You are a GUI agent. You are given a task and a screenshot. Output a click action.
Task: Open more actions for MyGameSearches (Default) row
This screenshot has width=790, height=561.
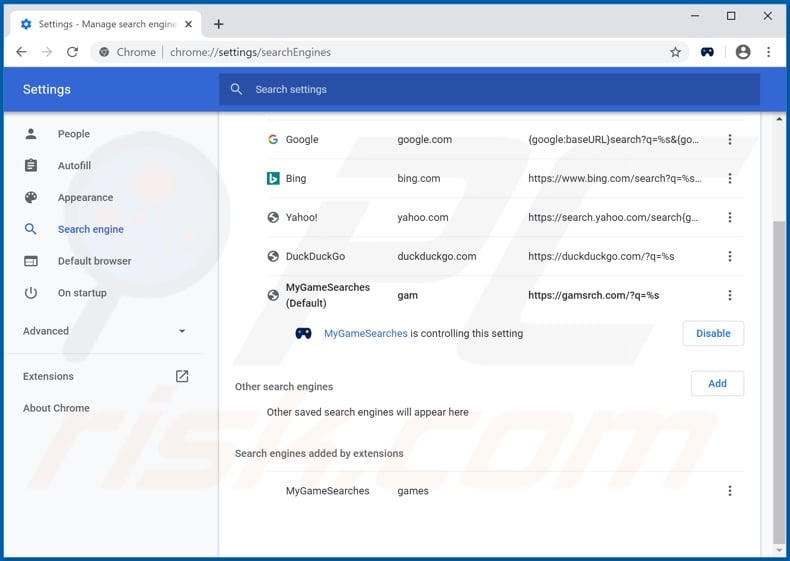[x=730, y=295]
